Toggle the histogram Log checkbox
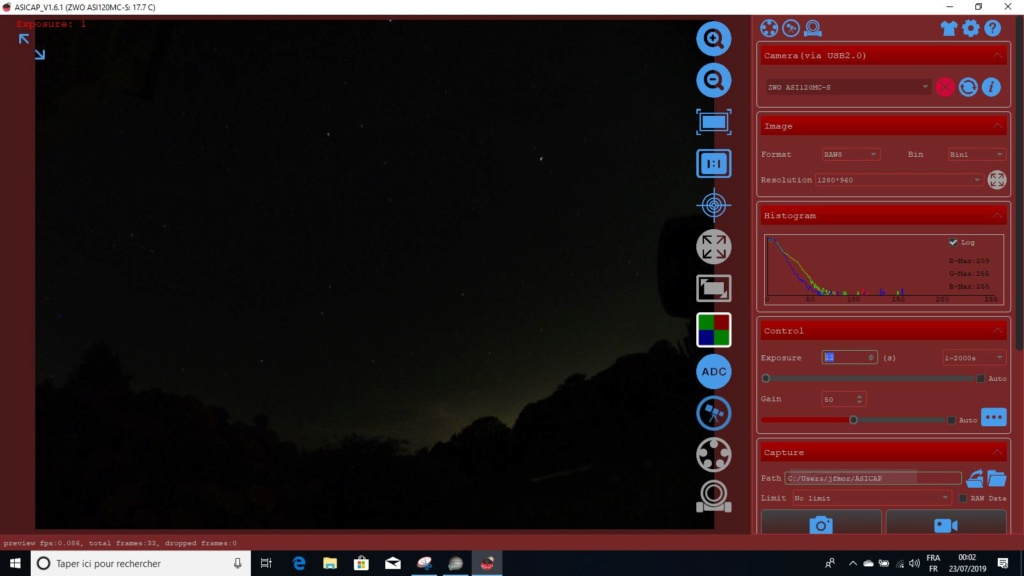The width and height of the screenshot is (1024, 576). coord(953,242)
